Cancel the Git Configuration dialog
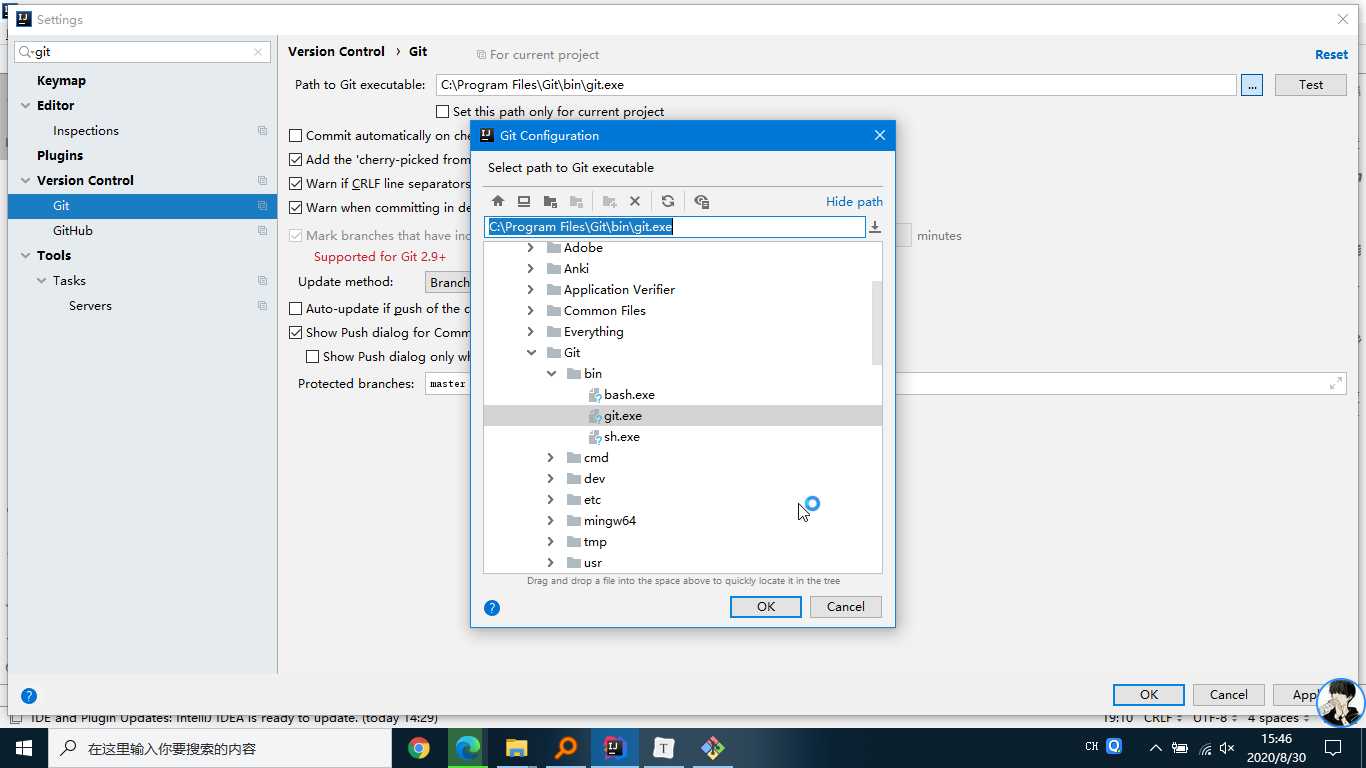1366x768 pixels. (x=846, y=607)
